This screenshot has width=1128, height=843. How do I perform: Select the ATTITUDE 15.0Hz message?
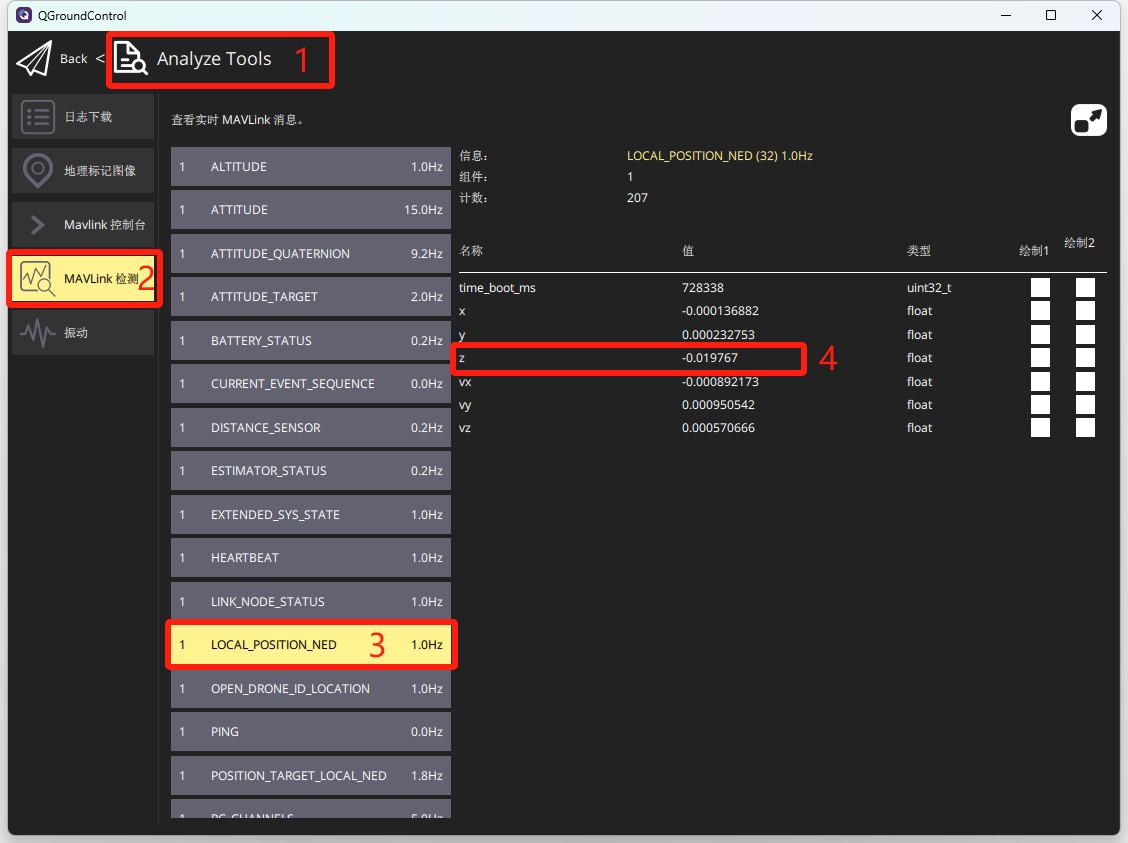pyautogui.click(x=311, y=210)
